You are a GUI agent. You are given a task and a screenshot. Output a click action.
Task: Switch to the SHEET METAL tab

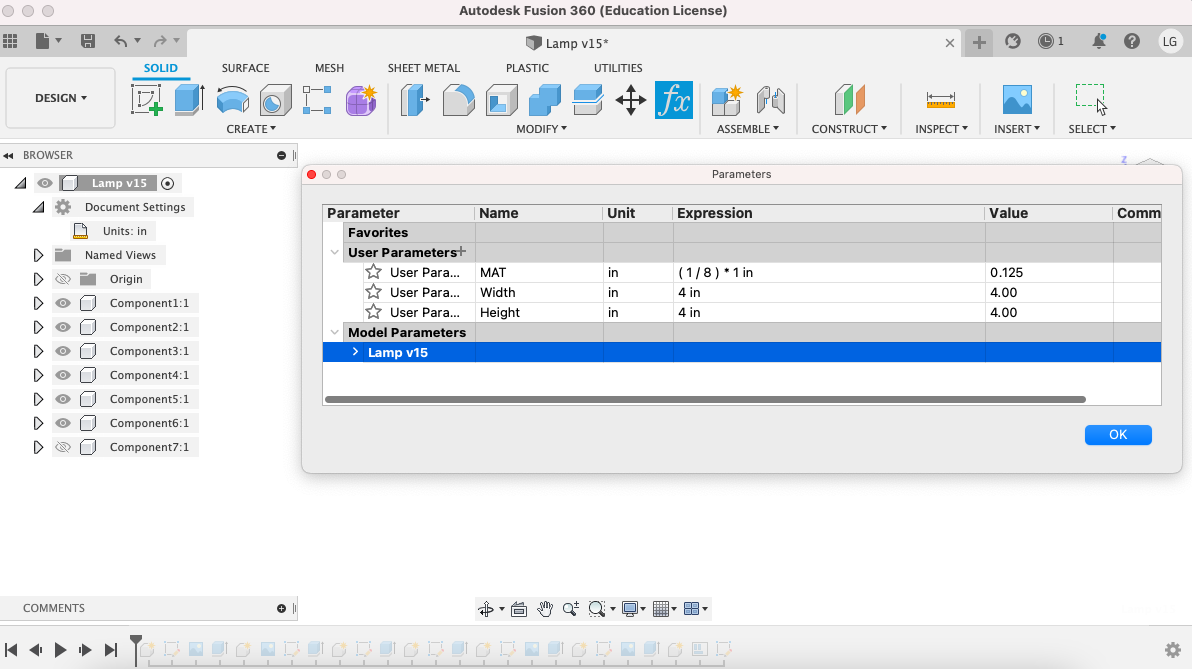[423, 68]
